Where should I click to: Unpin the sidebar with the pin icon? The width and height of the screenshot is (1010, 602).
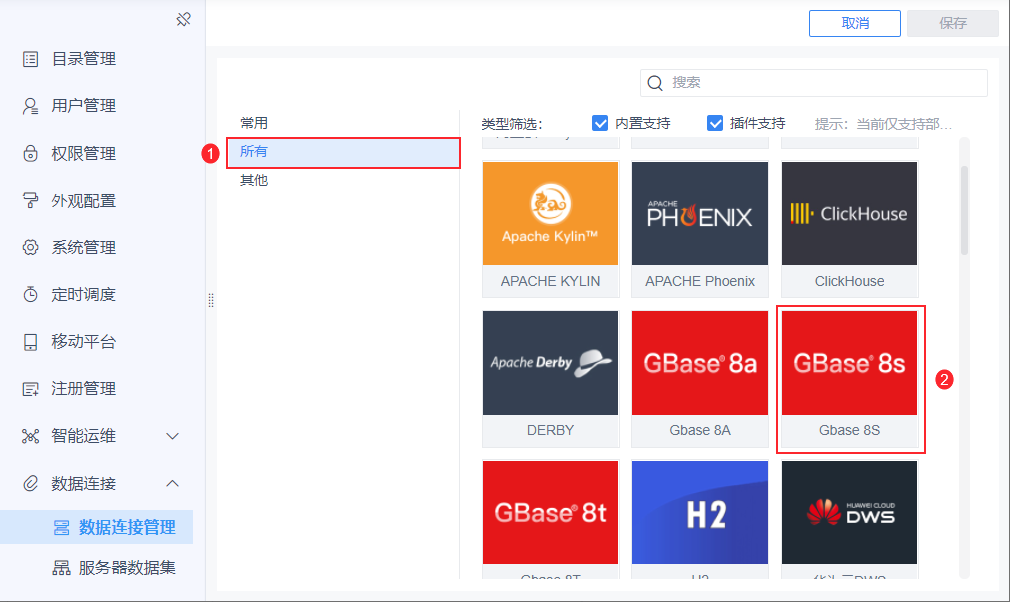(x=184, y=19)
